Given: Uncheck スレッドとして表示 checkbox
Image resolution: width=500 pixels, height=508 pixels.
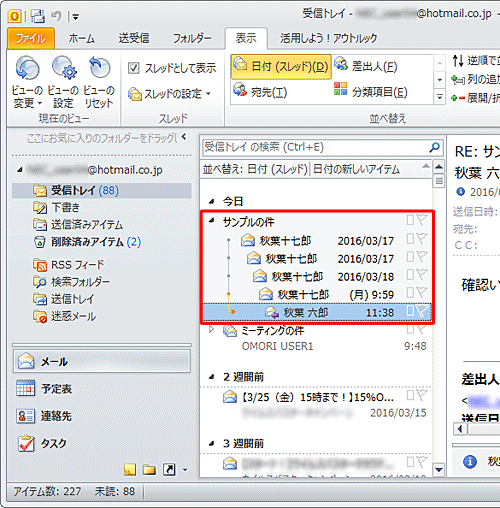Looking at the screenshot, I should pos(133,68).
